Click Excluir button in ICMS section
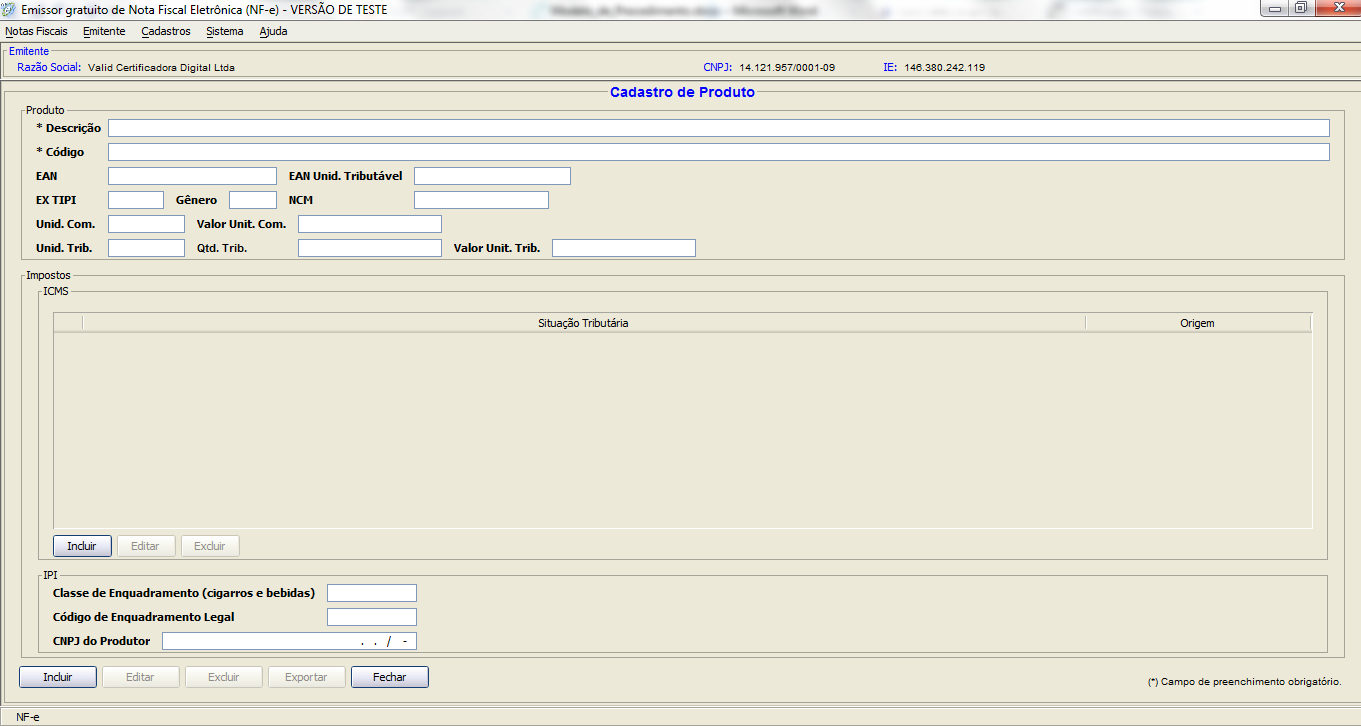Image resolution: width=1361 pixels, height=726 pixels. [210, 546]
